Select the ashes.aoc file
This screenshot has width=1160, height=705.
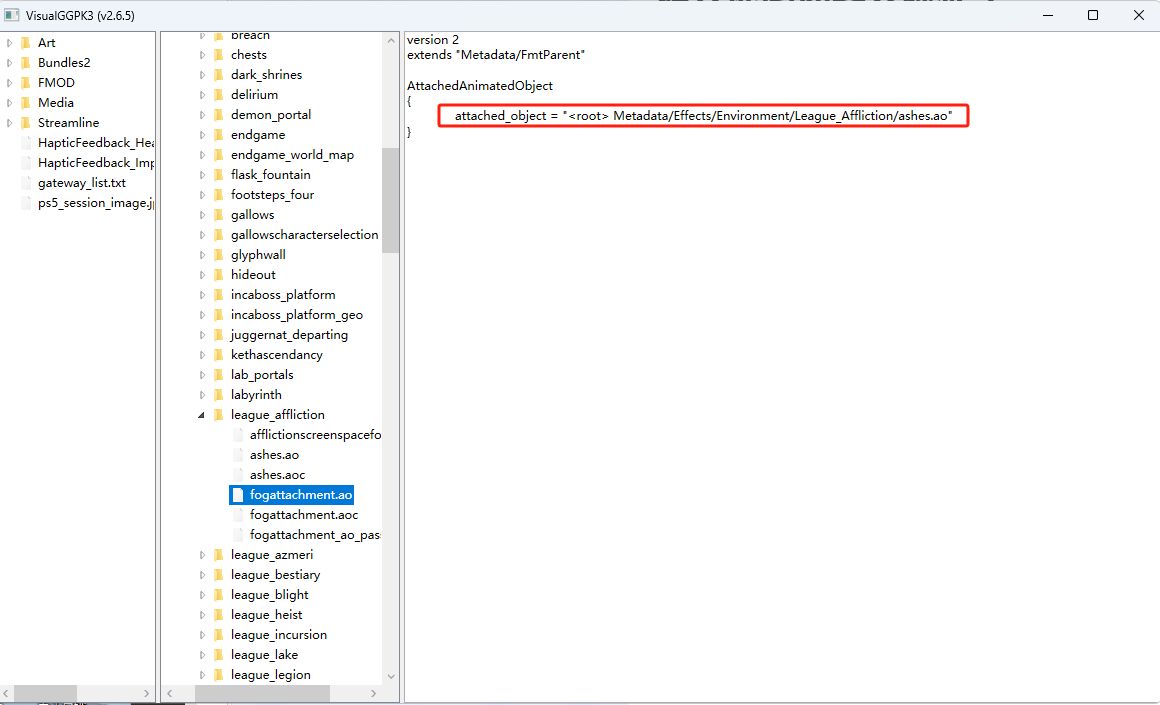pos(277,475)
